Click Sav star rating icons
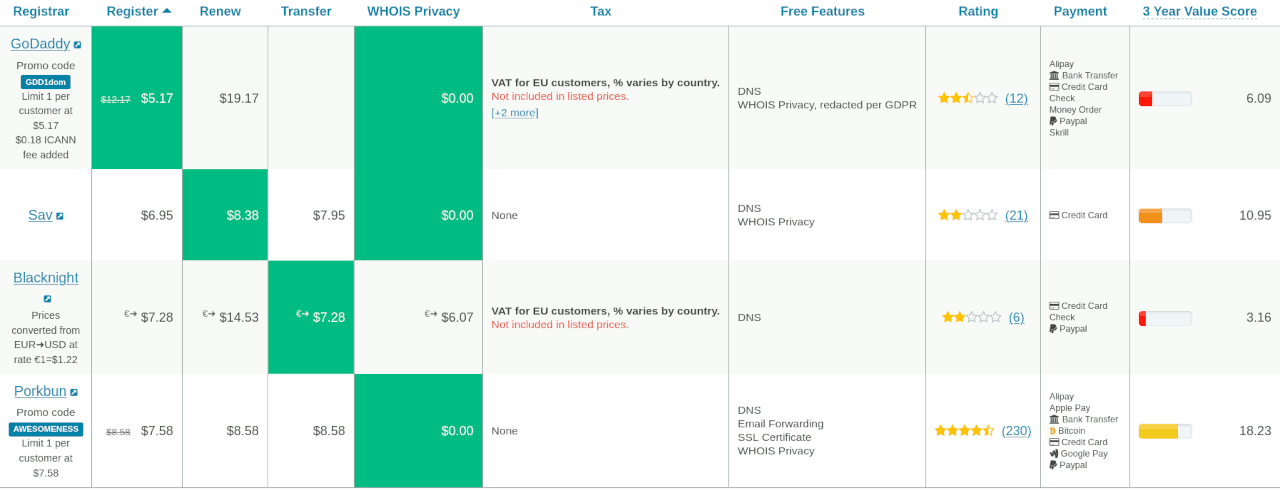Screen dimensions: 1280x493 (967, 215)
